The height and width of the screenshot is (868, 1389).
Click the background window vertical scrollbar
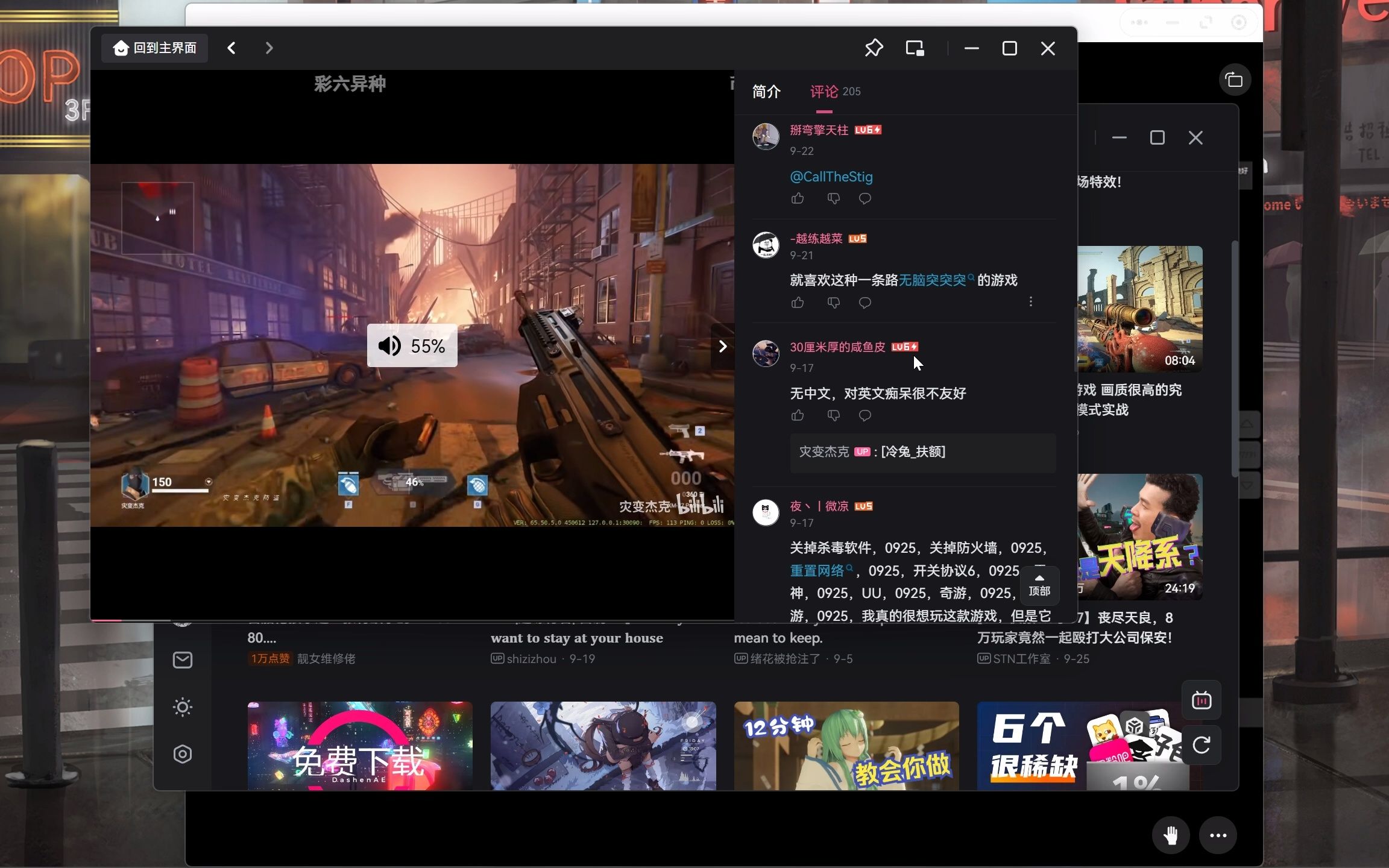[1235, 359]
